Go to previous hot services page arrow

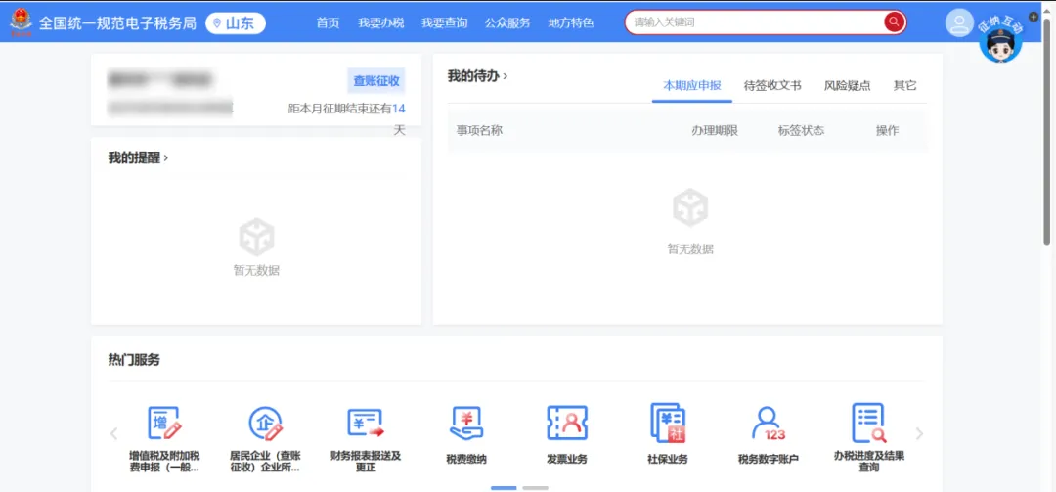tap(113, 433)
